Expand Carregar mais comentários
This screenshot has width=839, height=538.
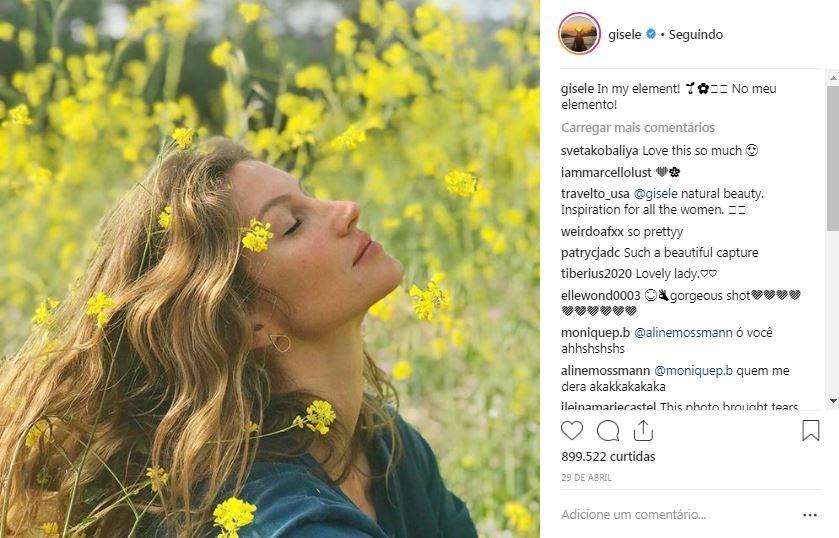tap(638, 128)
